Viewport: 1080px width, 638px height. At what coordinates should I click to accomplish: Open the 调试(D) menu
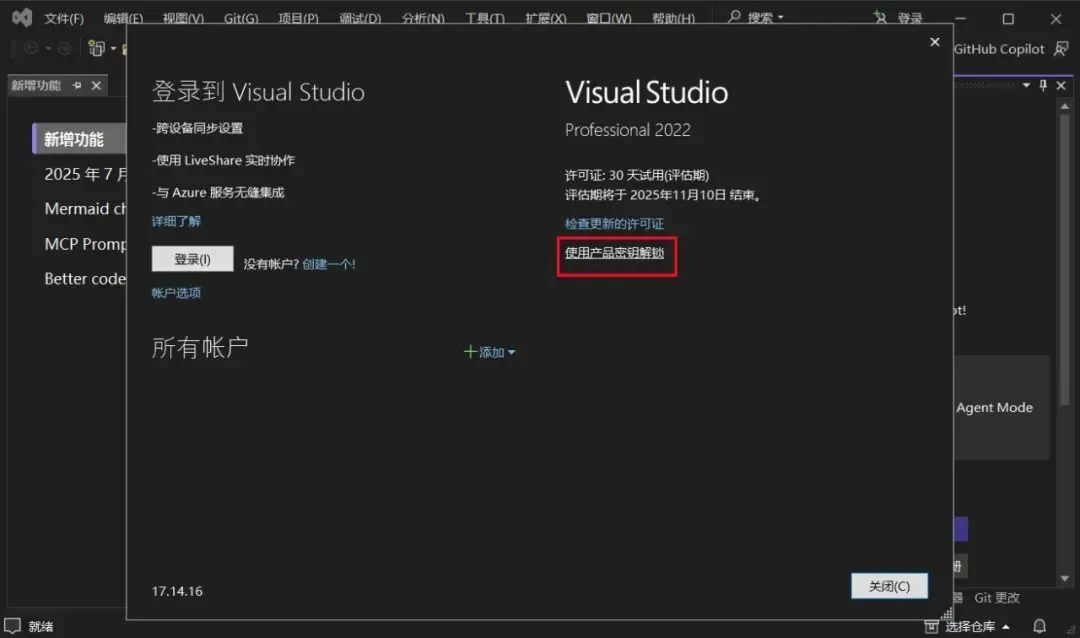click(x=360, y=18)
